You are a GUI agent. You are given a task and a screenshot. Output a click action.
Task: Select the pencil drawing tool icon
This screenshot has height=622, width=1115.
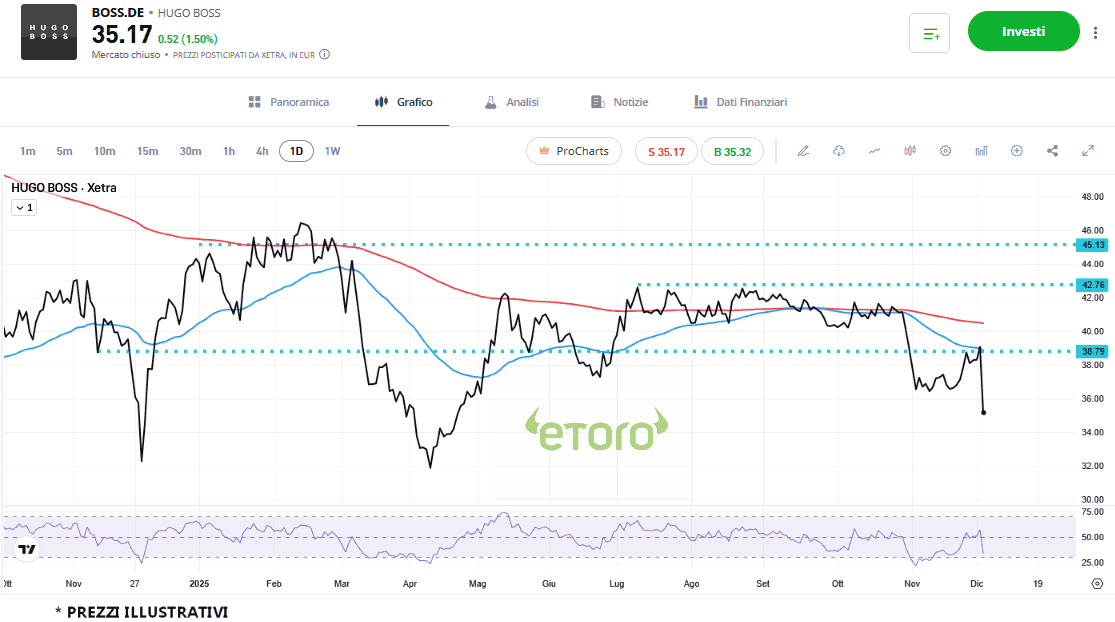point(802,151)
